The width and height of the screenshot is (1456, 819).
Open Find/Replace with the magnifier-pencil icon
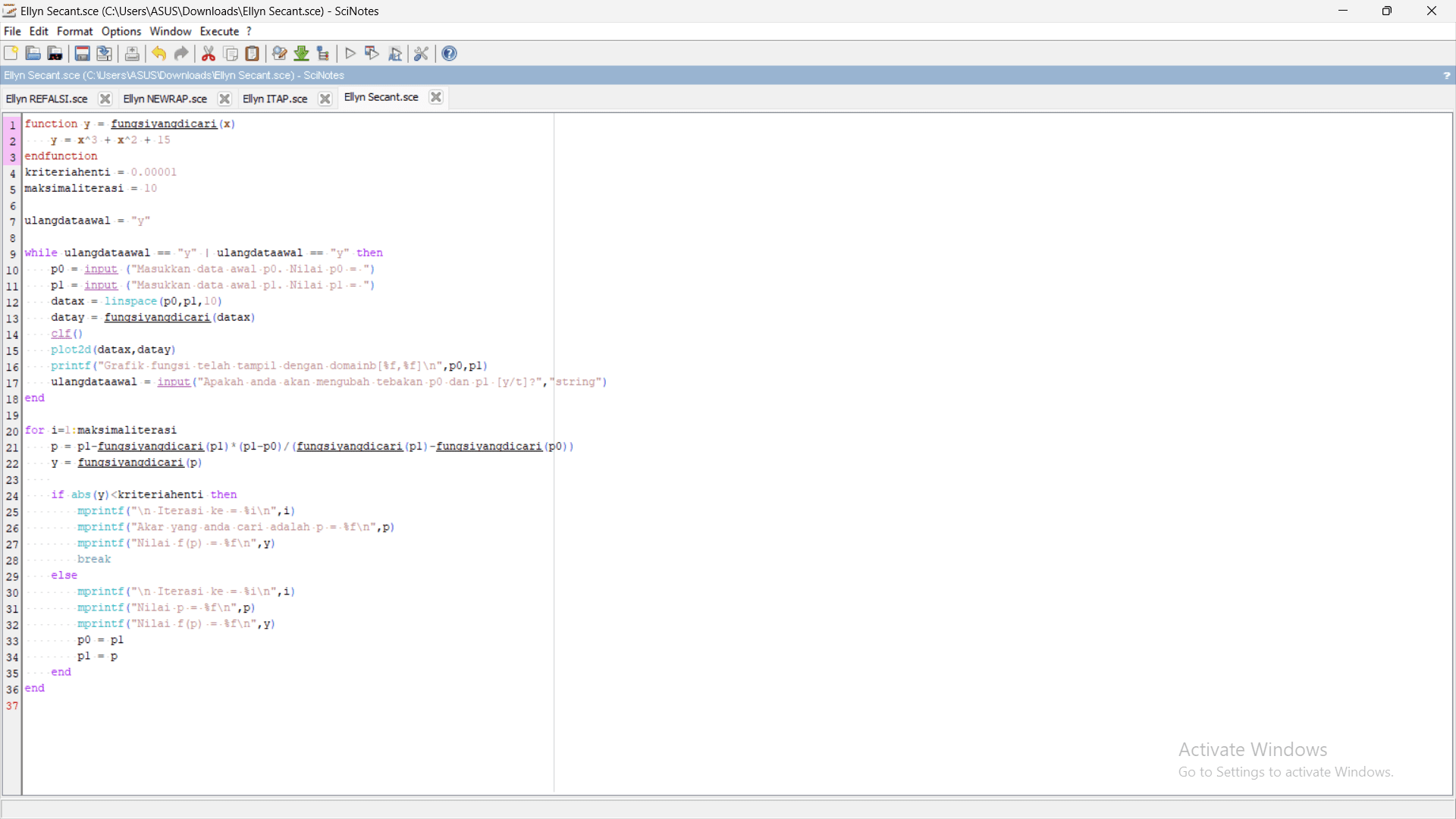[x=280, y=53]
